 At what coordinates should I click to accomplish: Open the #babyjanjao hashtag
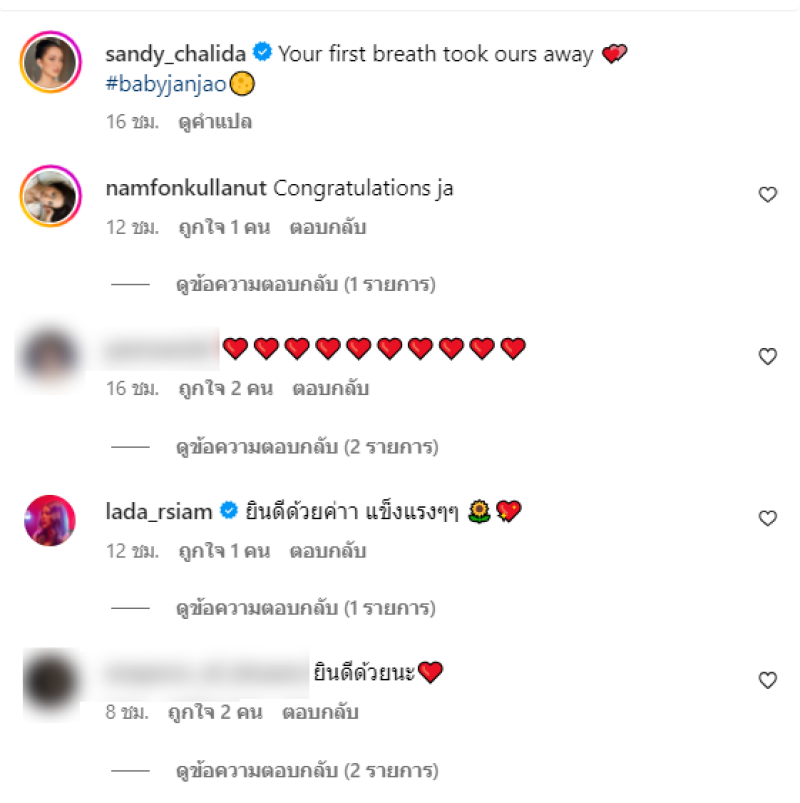165,84
